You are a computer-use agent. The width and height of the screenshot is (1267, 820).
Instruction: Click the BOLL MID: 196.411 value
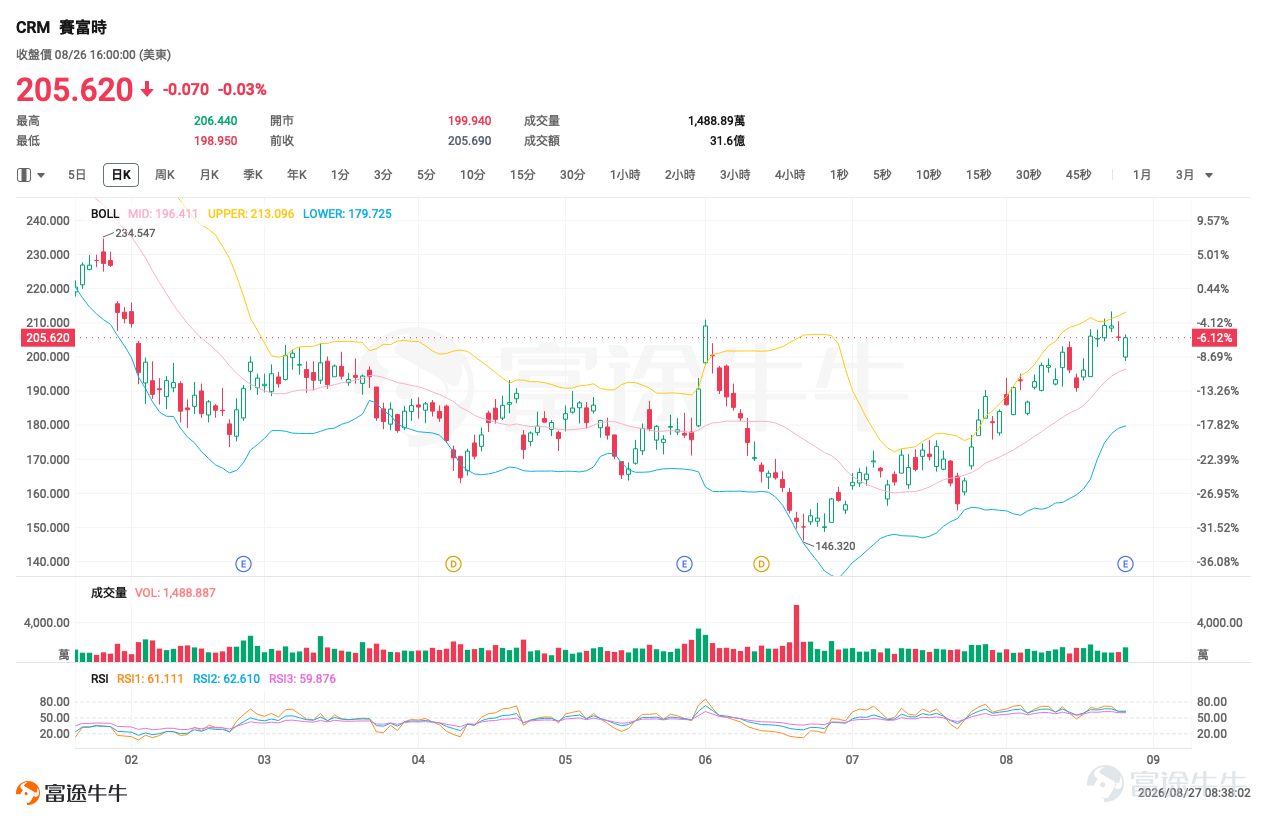[163, 214]
